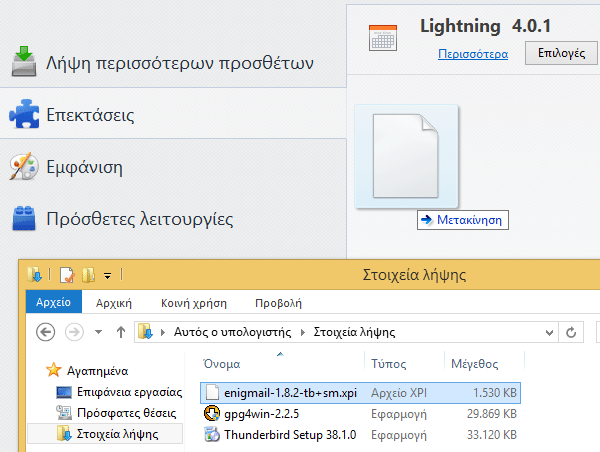Click the enigmail xpi file icon
600x452 pixels.
click(x=212, y=392)
